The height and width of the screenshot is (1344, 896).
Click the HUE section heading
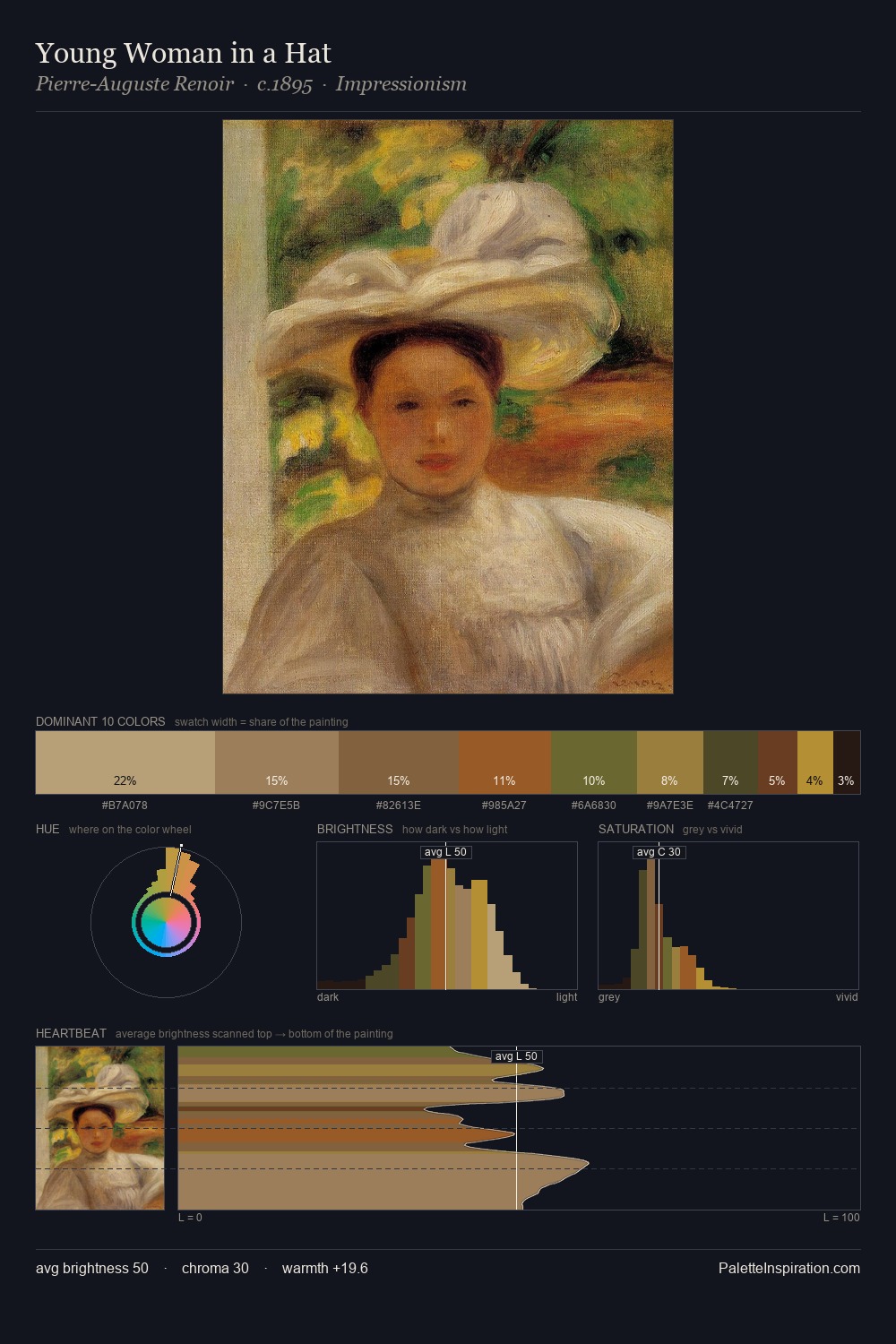47,829
